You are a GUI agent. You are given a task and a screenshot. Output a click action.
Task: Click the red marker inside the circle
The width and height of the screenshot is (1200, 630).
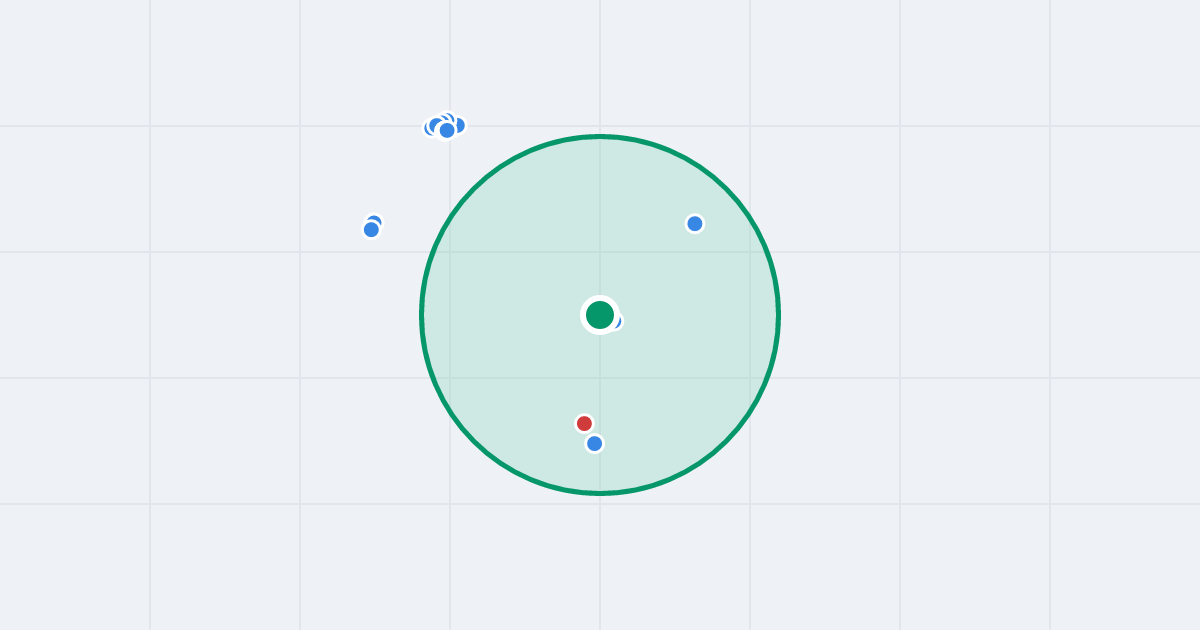point(585,424)
